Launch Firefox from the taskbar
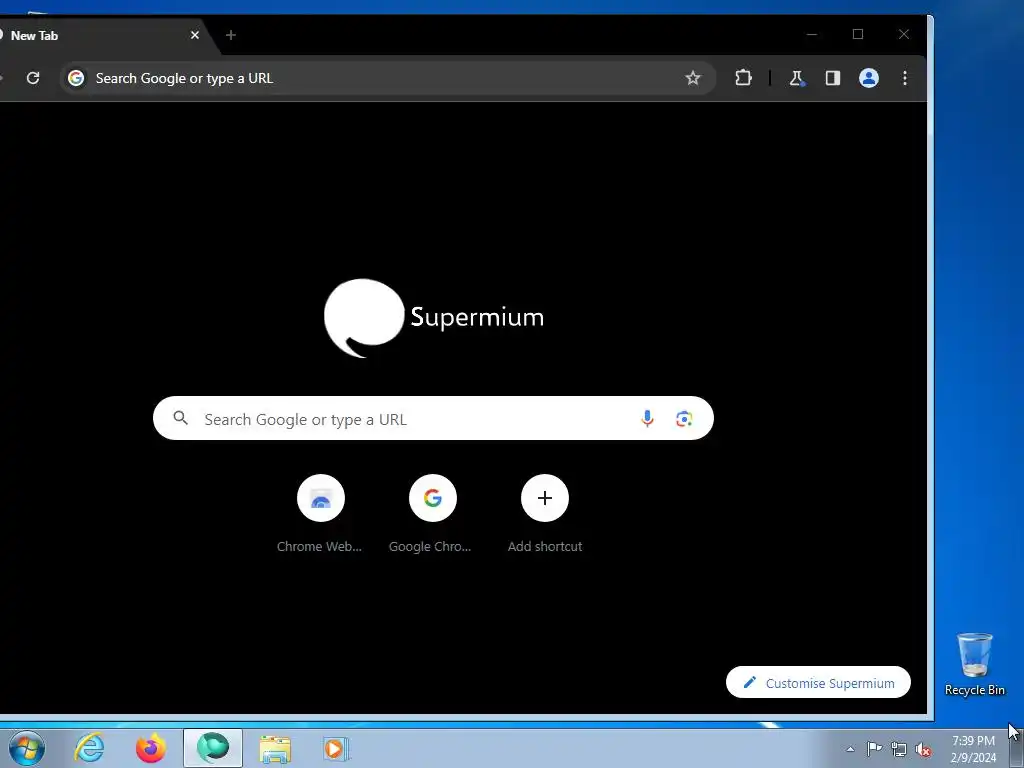Viewport: 1024px width, 768px height. [x=151, y=748]
